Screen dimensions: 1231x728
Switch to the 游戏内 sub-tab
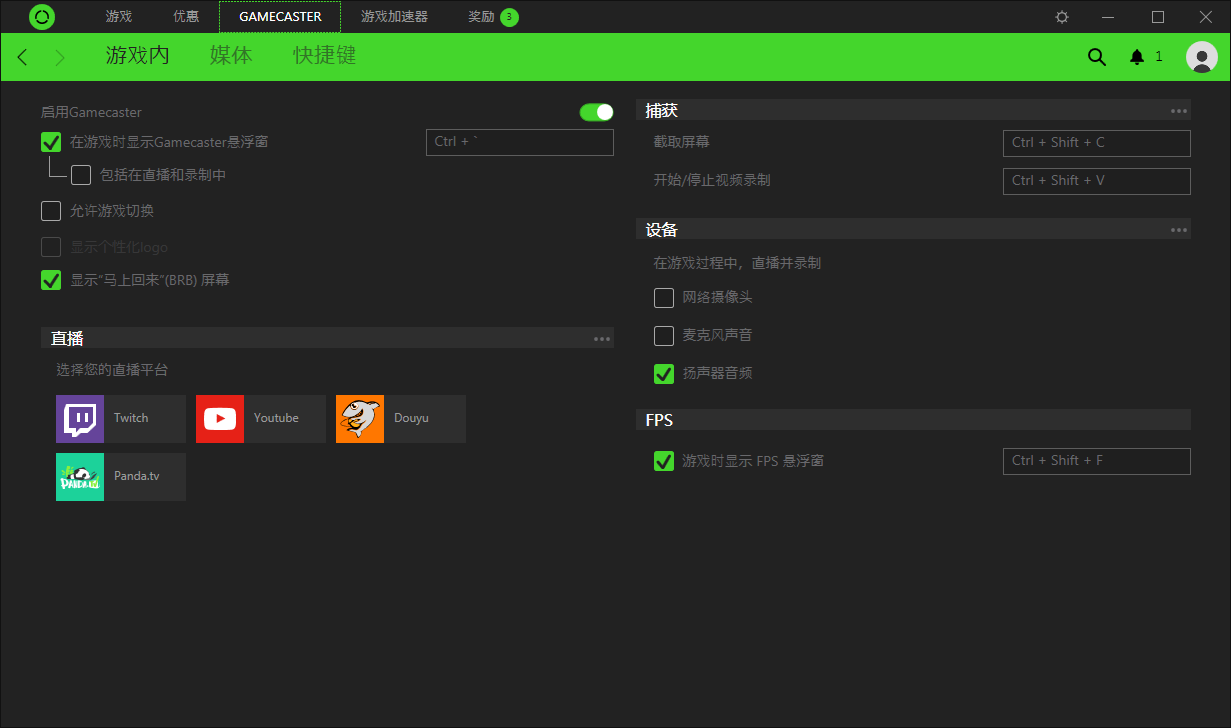click(x=138, y=56)
